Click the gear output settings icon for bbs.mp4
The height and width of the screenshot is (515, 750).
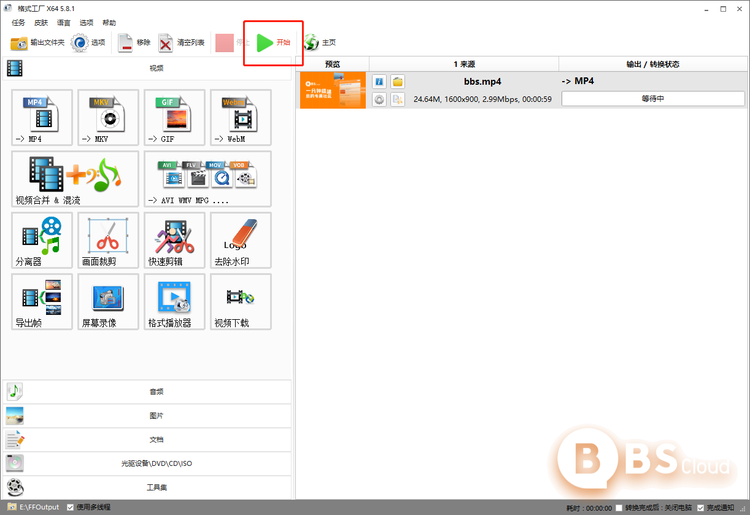click(x=379, y=99)
